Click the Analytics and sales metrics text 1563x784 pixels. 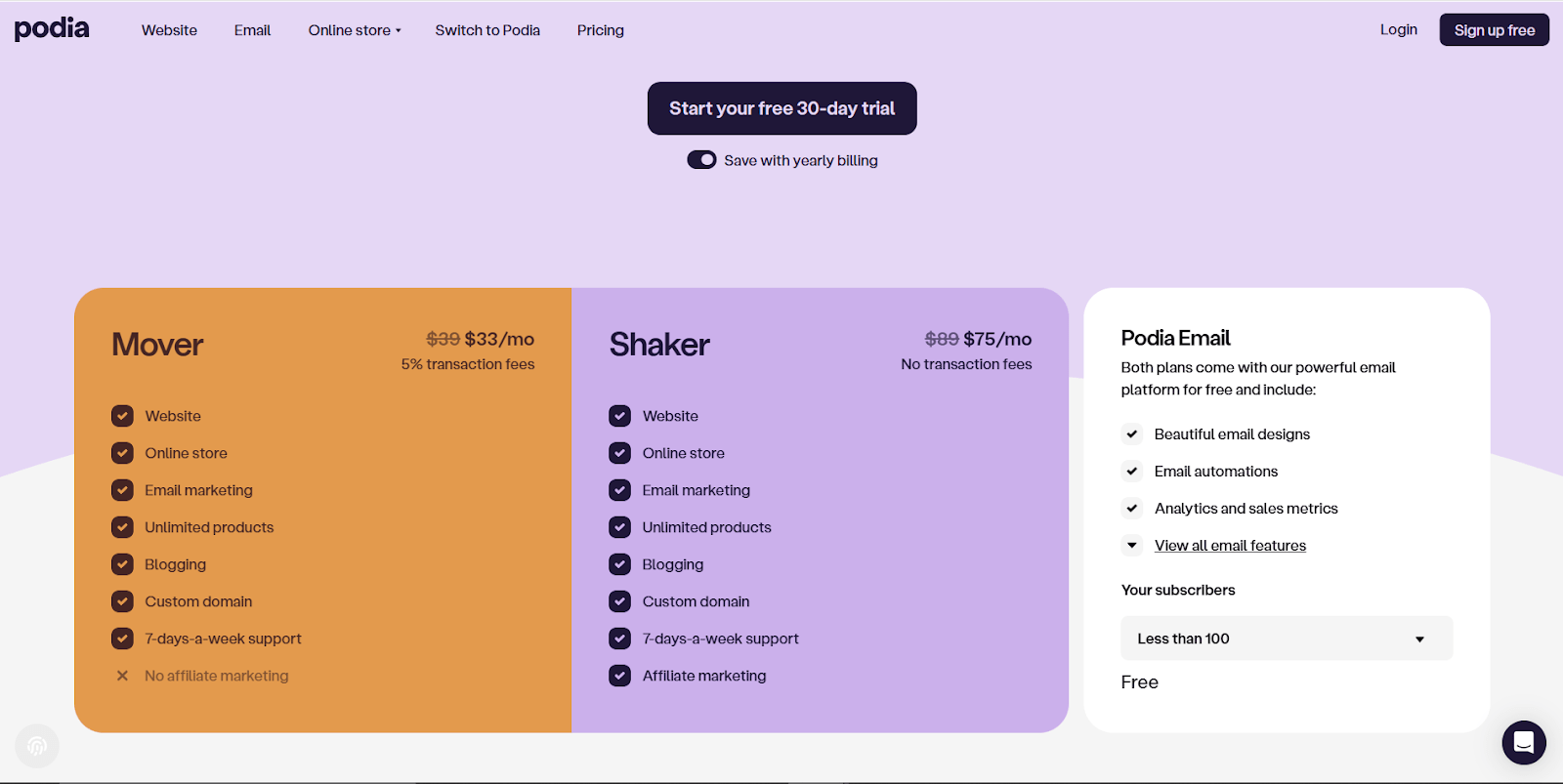[1246, 509]
